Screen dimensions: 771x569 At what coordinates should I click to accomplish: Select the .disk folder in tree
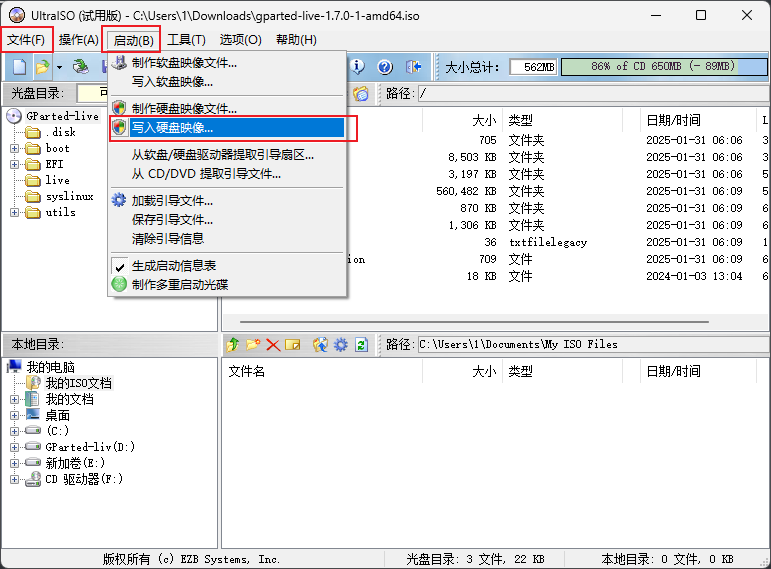[x=60, y=132]
